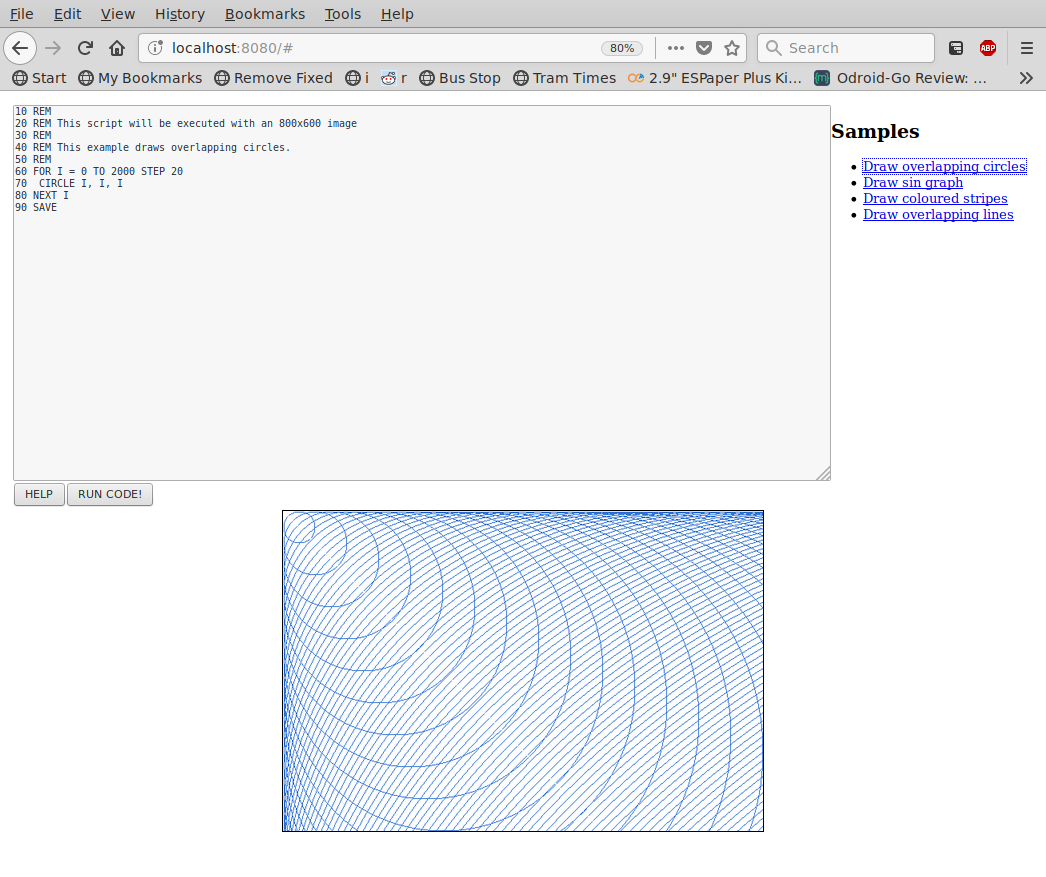
Task: Open the Bus Stop bookmark
Action: 460,78
